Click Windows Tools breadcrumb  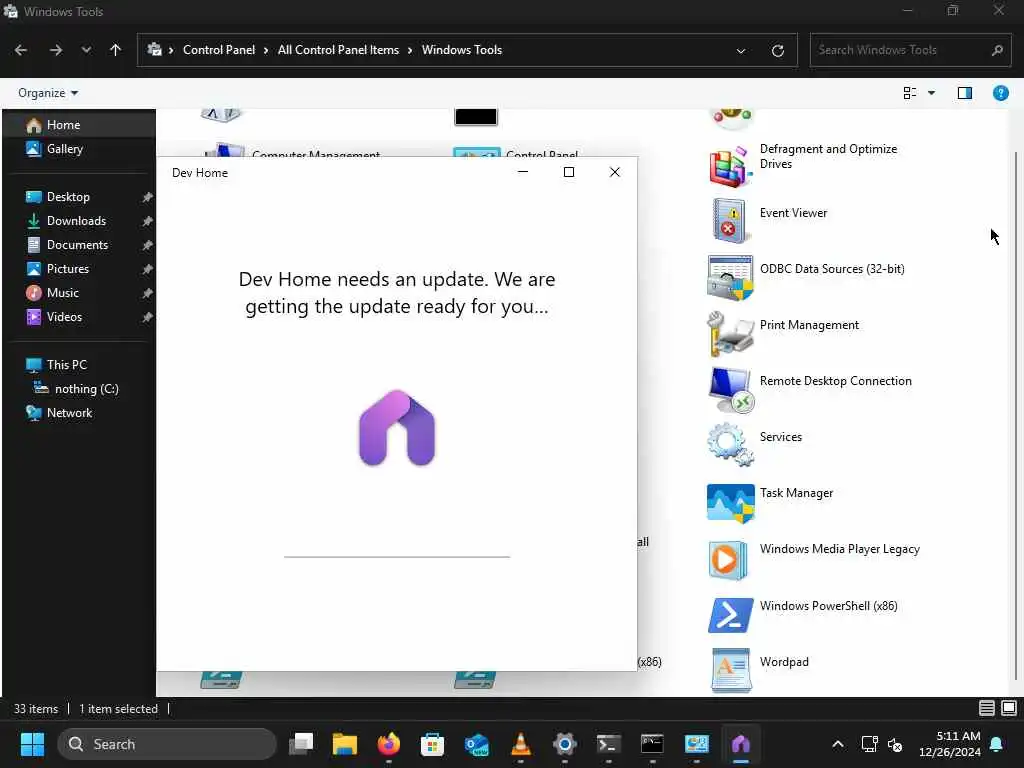(462, 50)
